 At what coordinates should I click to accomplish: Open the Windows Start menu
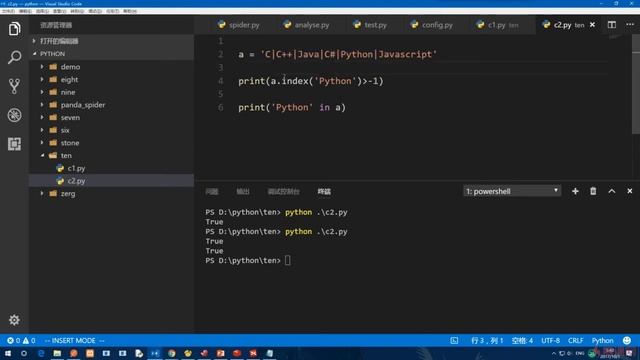[8, 353]
